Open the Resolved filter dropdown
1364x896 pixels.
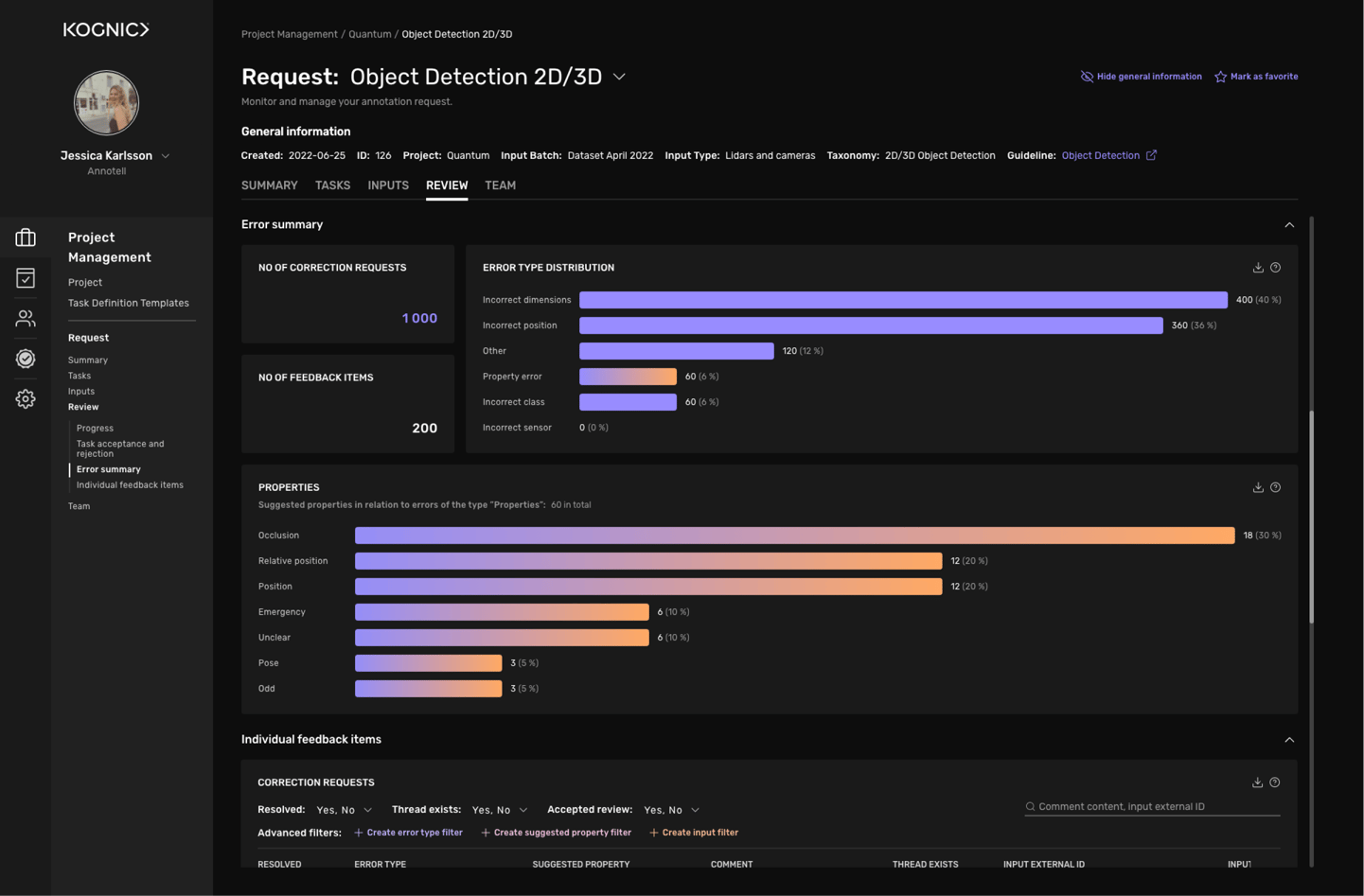(x=345, y=810)
